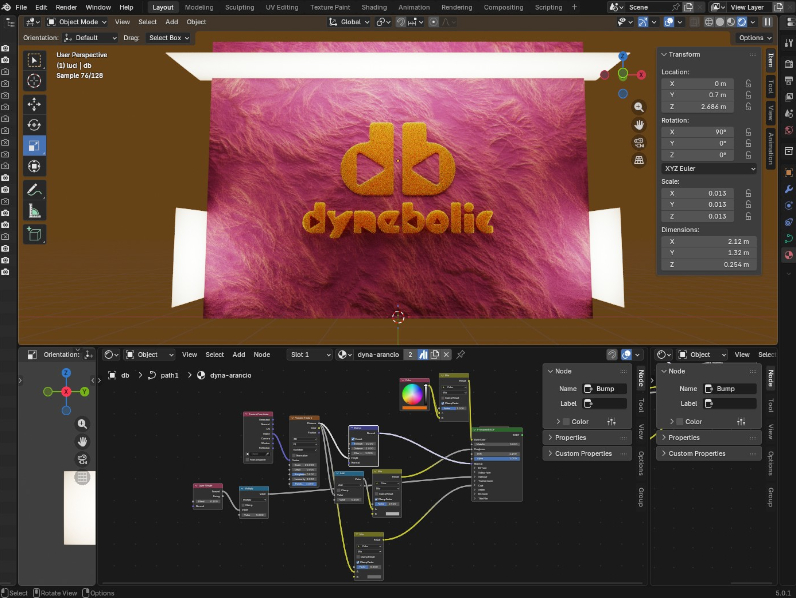Click the pan hand icon in viewport
Image resolution: width=796 pixels, height=598 pixels.
point(640,125)
